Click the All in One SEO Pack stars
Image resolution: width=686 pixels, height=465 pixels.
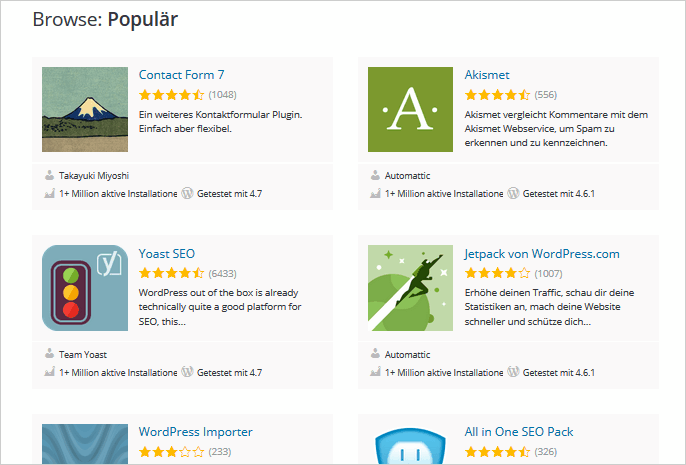coord(497,451)
